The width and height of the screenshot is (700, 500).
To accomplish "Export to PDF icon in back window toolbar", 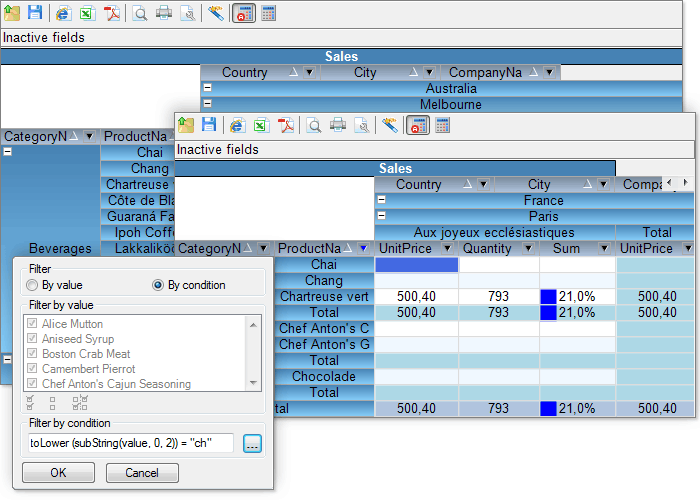I will [112, 13].
